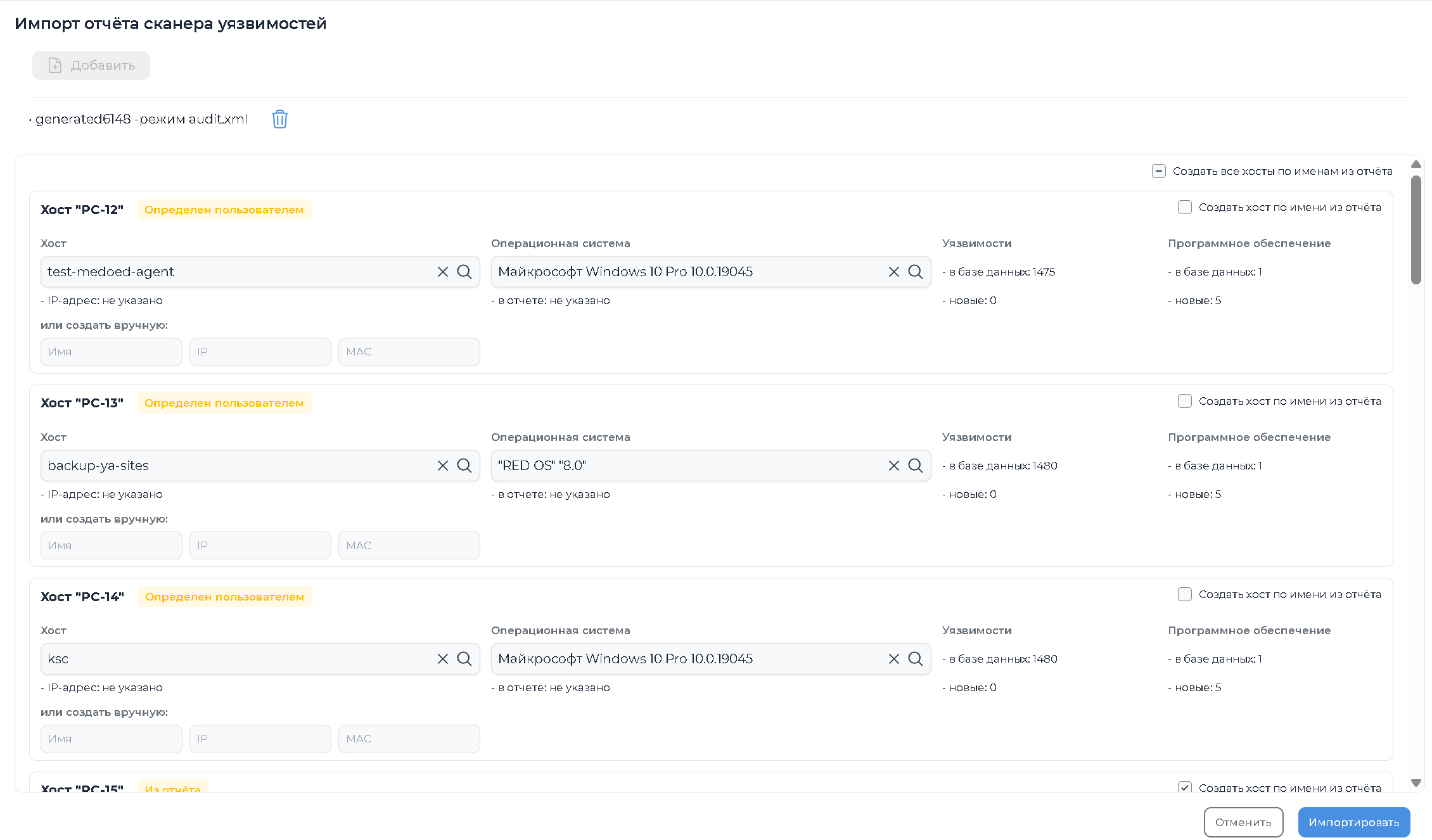1432x840 pixels.
Task: Open the backup-ya-sites host combo box
Action: pos(238,466)
